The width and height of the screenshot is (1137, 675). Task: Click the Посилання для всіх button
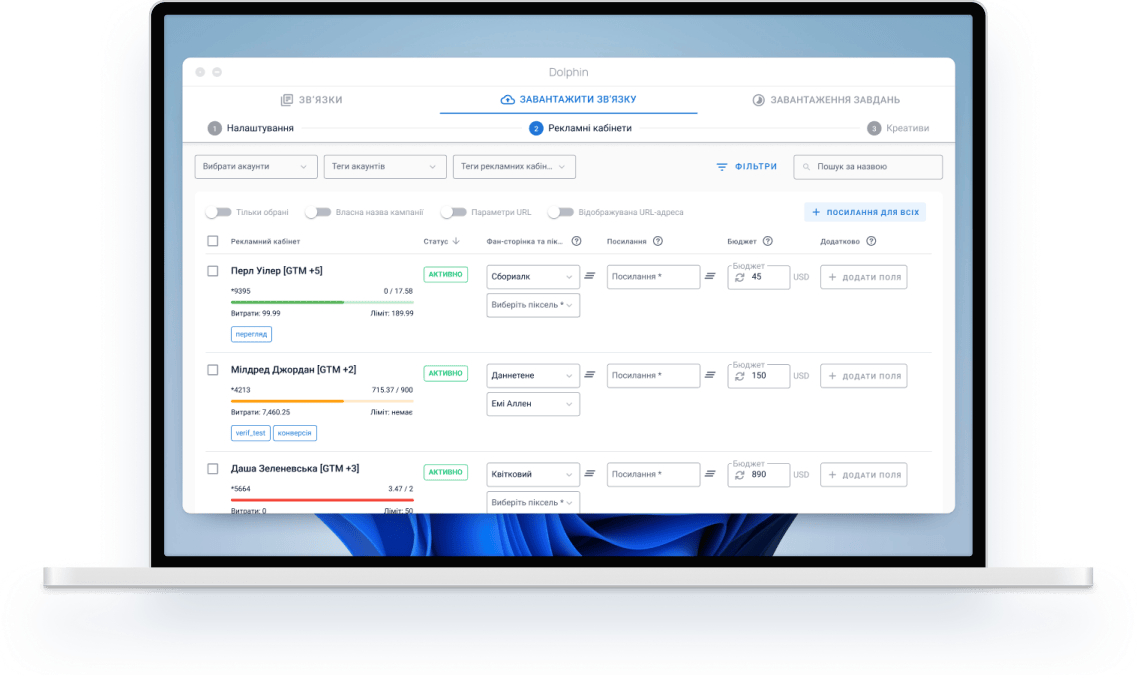[x=865, y=212]
